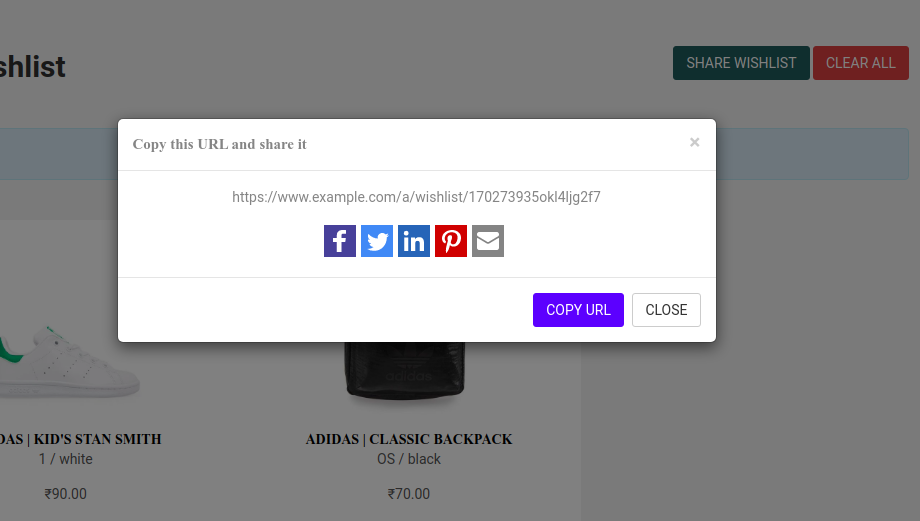
Task: Share wishlist via Facebook icon
Action: (x=340, y=241)
